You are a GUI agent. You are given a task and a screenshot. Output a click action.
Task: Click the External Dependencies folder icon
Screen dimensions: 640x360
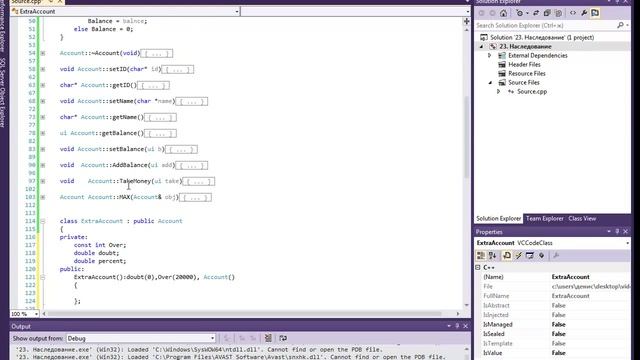[x=502, y=56]
